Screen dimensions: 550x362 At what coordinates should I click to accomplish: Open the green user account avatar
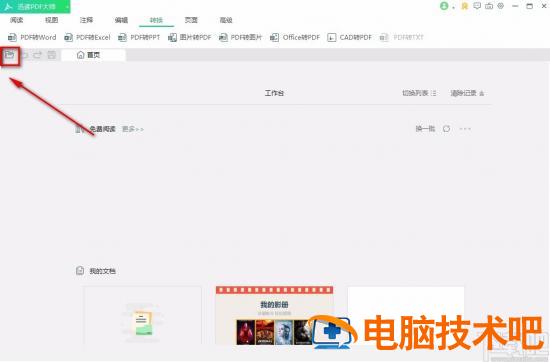coord(444,6)
